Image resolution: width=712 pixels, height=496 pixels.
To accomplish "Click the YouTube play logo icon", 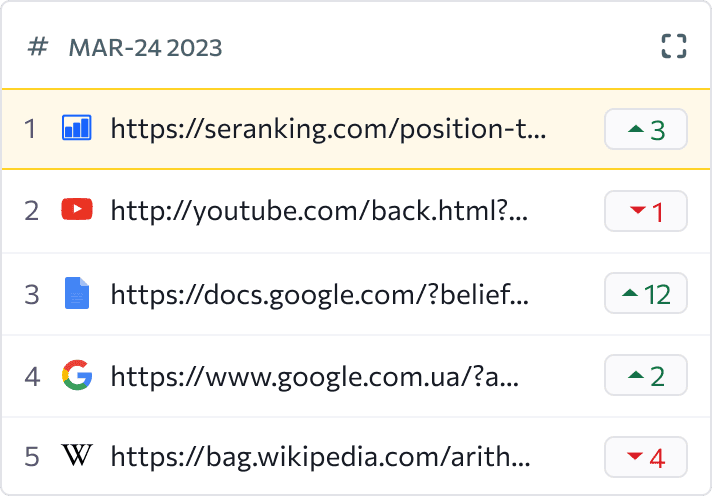I will pyautogui.click(x=77, y=209).
